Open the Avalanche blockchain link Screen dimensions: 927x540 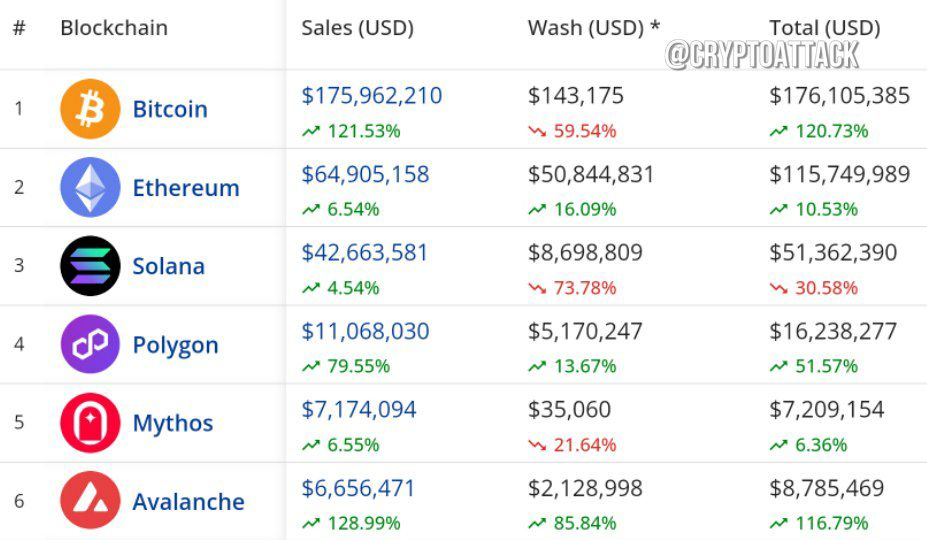(x=189, y=502)
